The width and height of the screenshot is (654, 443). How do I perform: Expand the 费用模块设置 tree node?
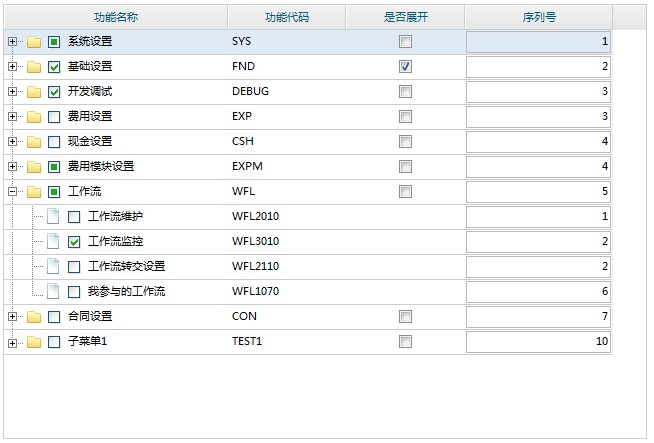coord(12,167)
